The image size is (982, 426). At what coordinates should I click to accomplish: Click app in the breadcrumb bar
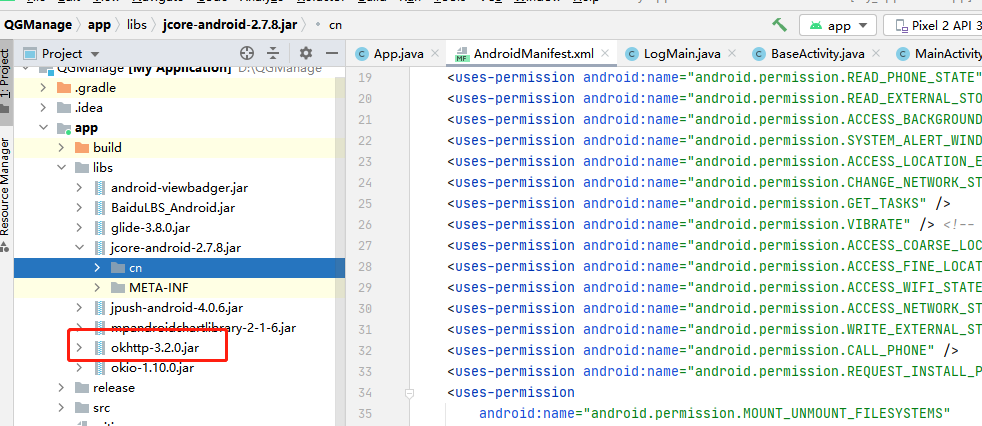coord(99,25)
